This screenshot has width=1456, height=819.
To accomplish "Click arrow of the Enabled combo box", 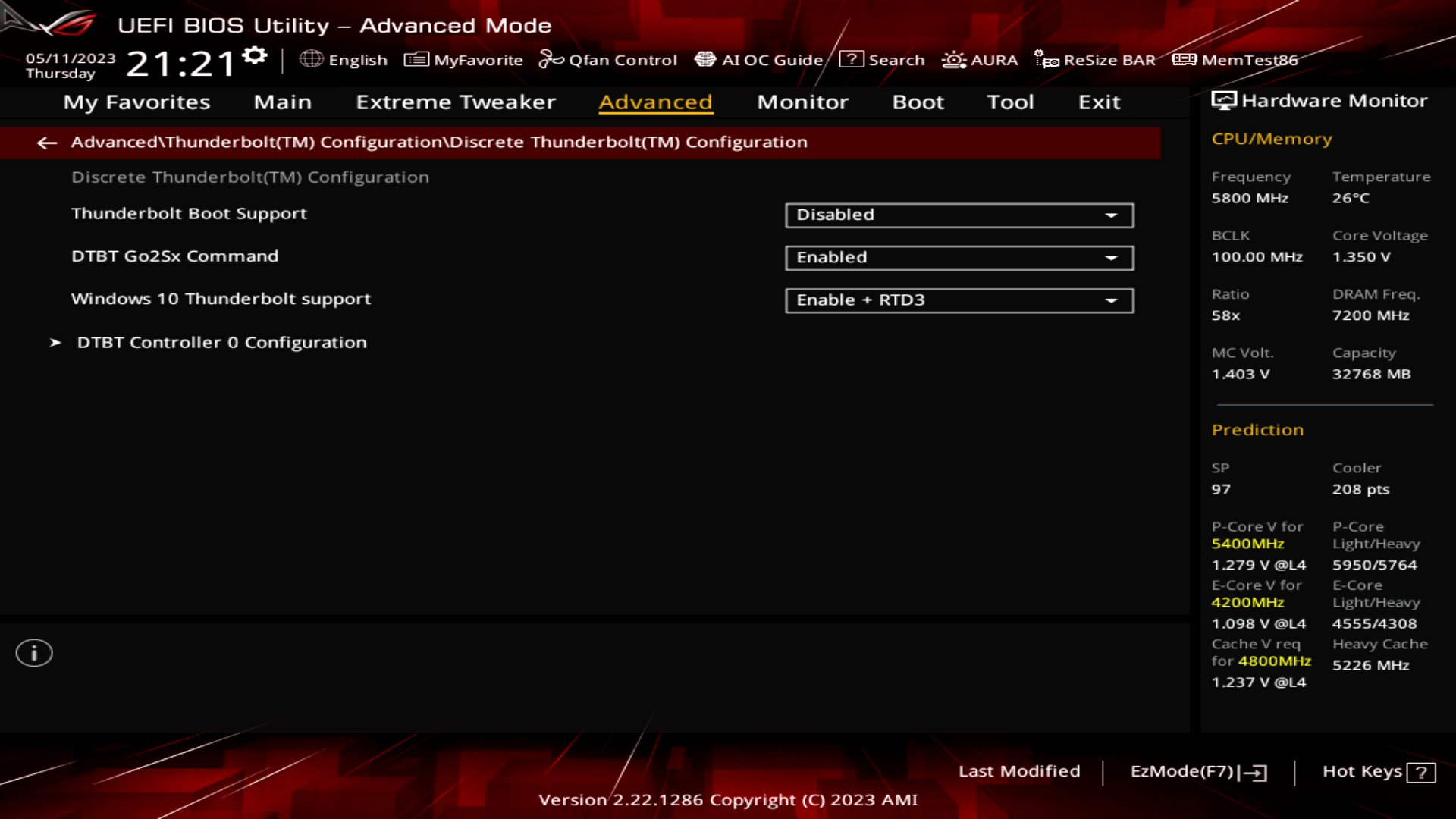I will (x=1111, y=258).
